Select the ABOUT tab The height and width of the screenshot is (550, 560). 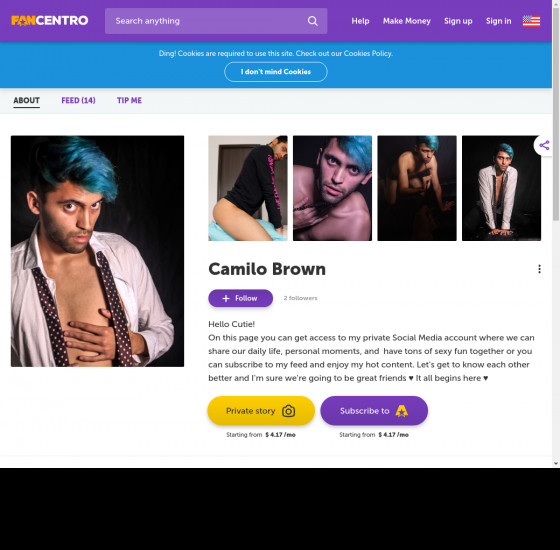26,100
